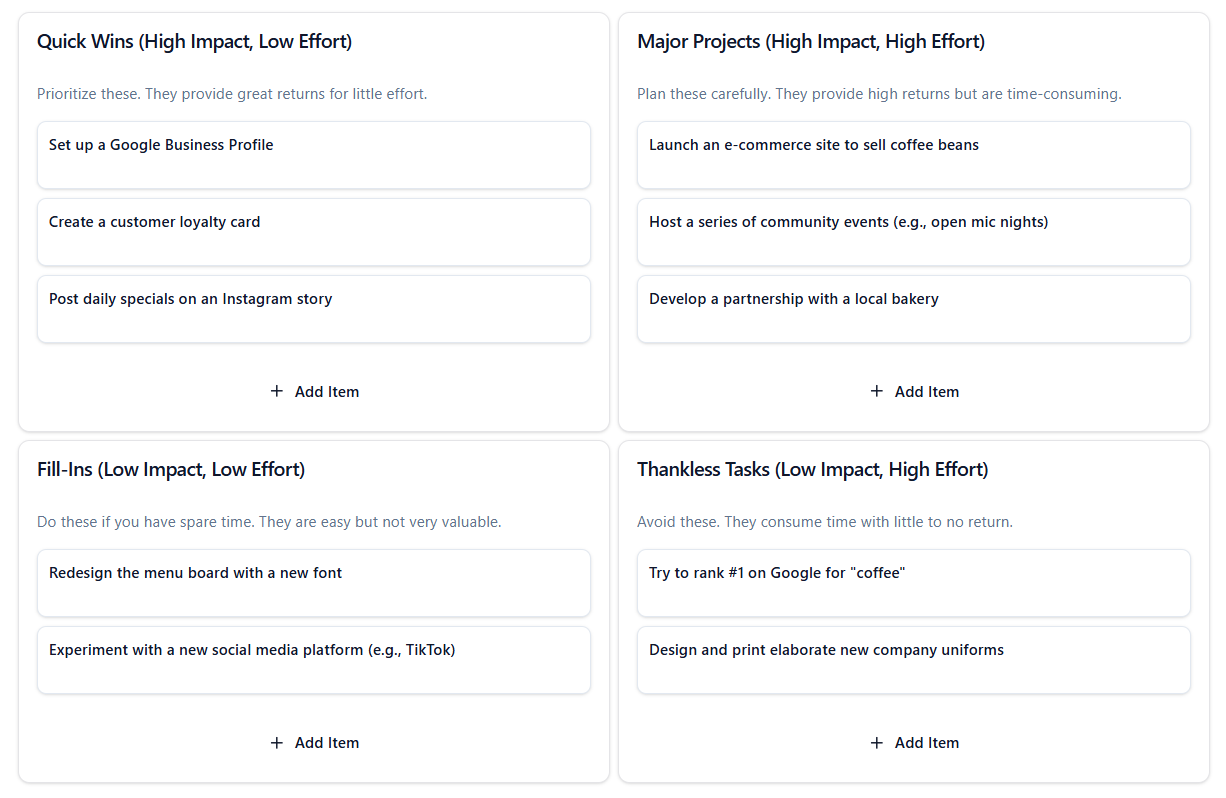Screen dimensions: 1226x798
Task: Click the plus icon in Quick Wins
Action: click(277, 391)
